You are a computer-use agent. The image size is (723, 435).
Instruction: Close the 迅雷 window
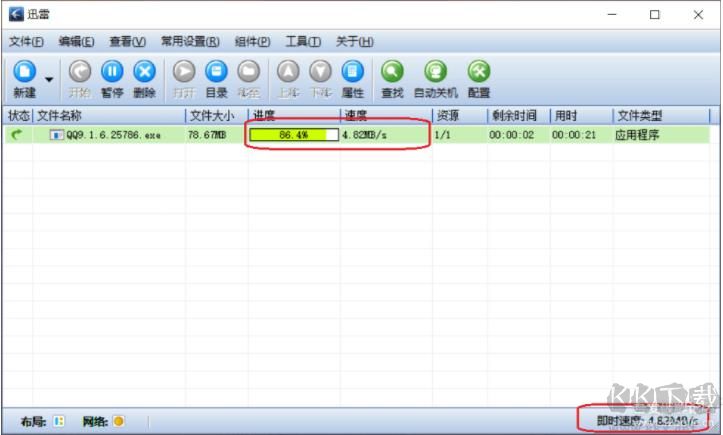point(698,14)
